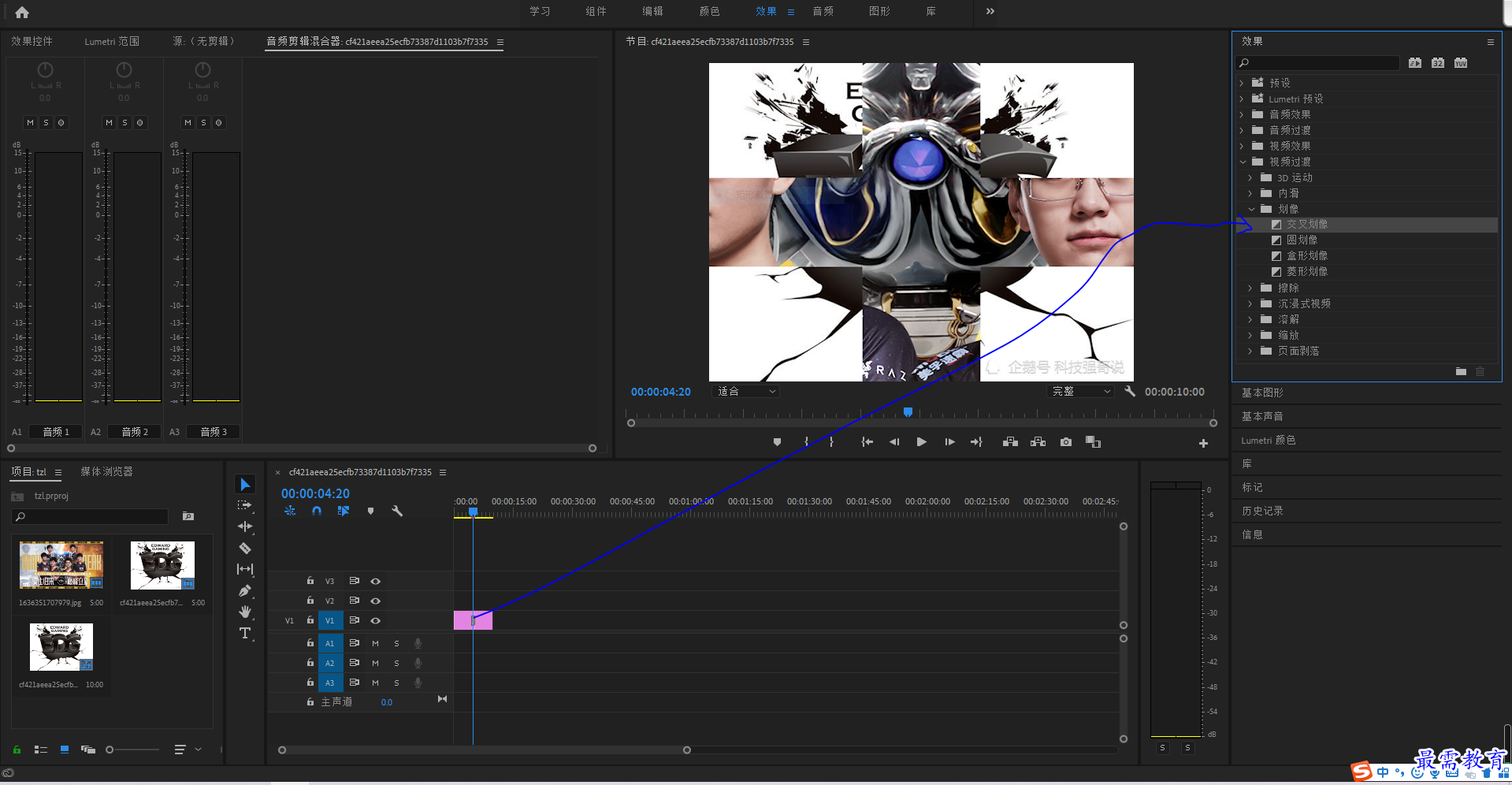Open the 适合 zoom level dropdown

click(x=745, y=391)
